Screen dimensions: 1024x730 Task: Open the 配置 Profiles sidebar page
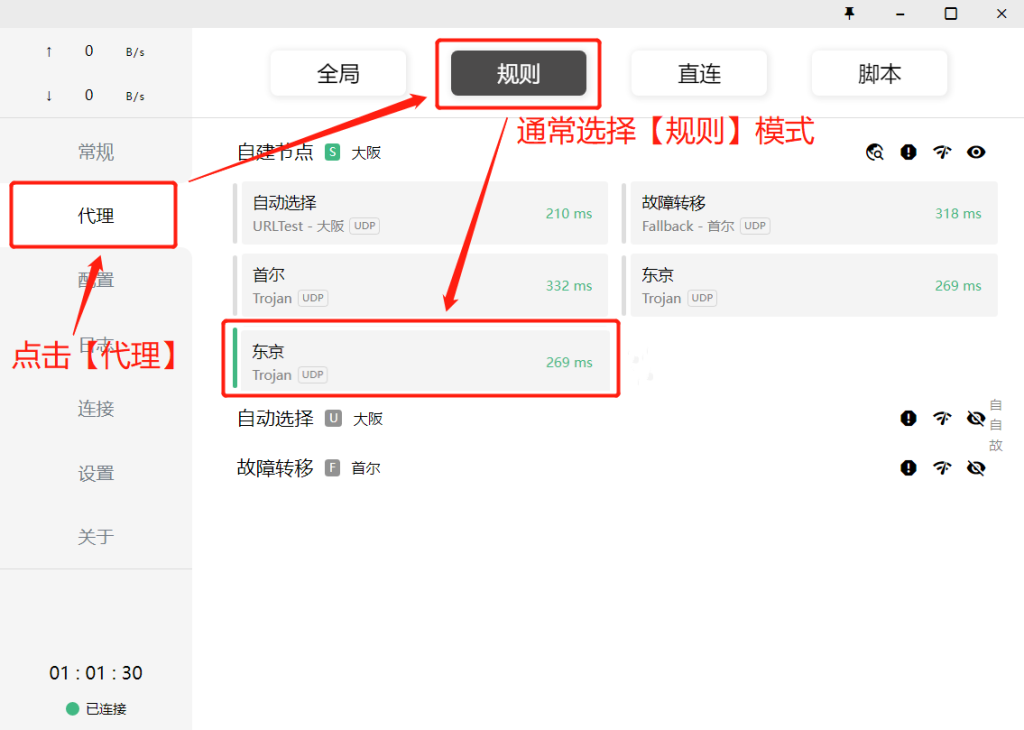(x=95, y=279)
